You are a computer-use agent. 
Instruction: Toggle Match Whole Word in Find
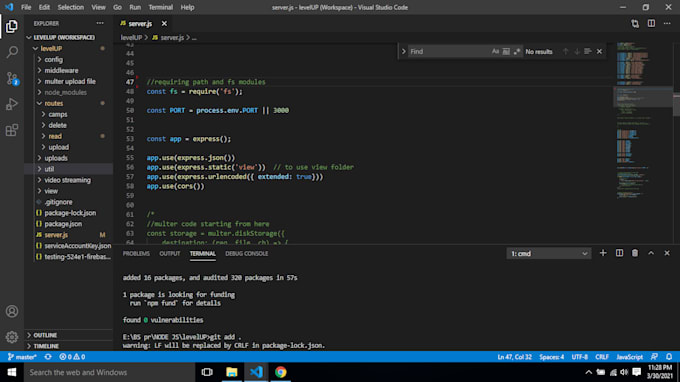tap(506, 52)
